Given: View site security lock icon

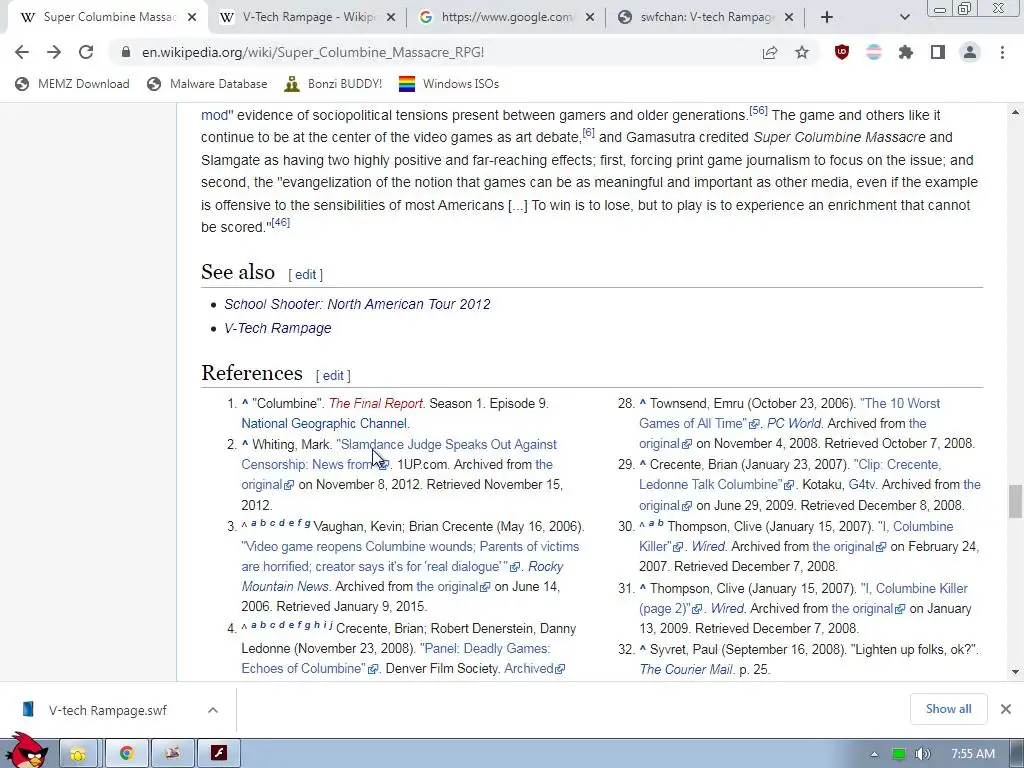Looking at the screenshot, I should (126, 52).
